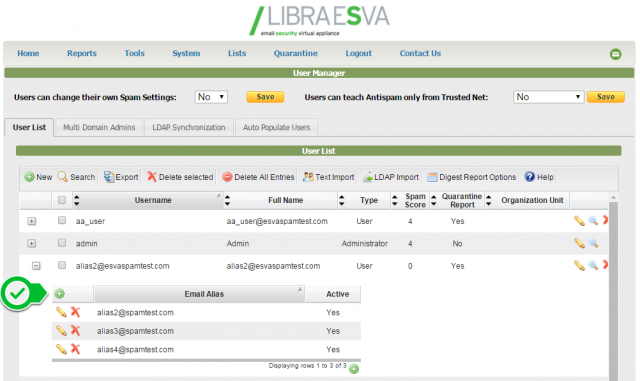Edit alias3@spamtest.com alias pencil icon
This screenshot has width=640, height=381.
(x=61, y=331)
